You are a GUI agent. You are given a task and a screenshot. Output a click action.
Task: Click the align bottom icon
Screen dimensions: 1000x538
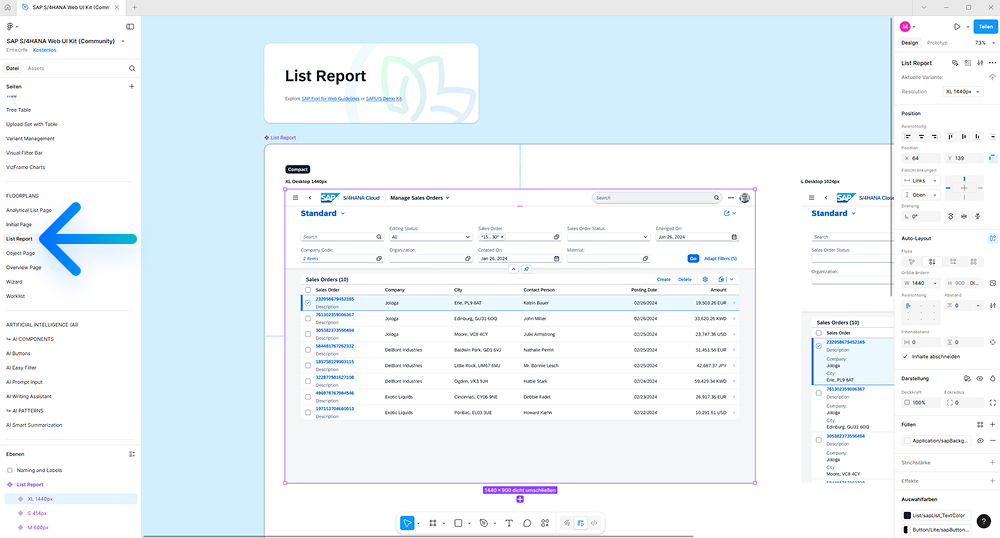977,136
